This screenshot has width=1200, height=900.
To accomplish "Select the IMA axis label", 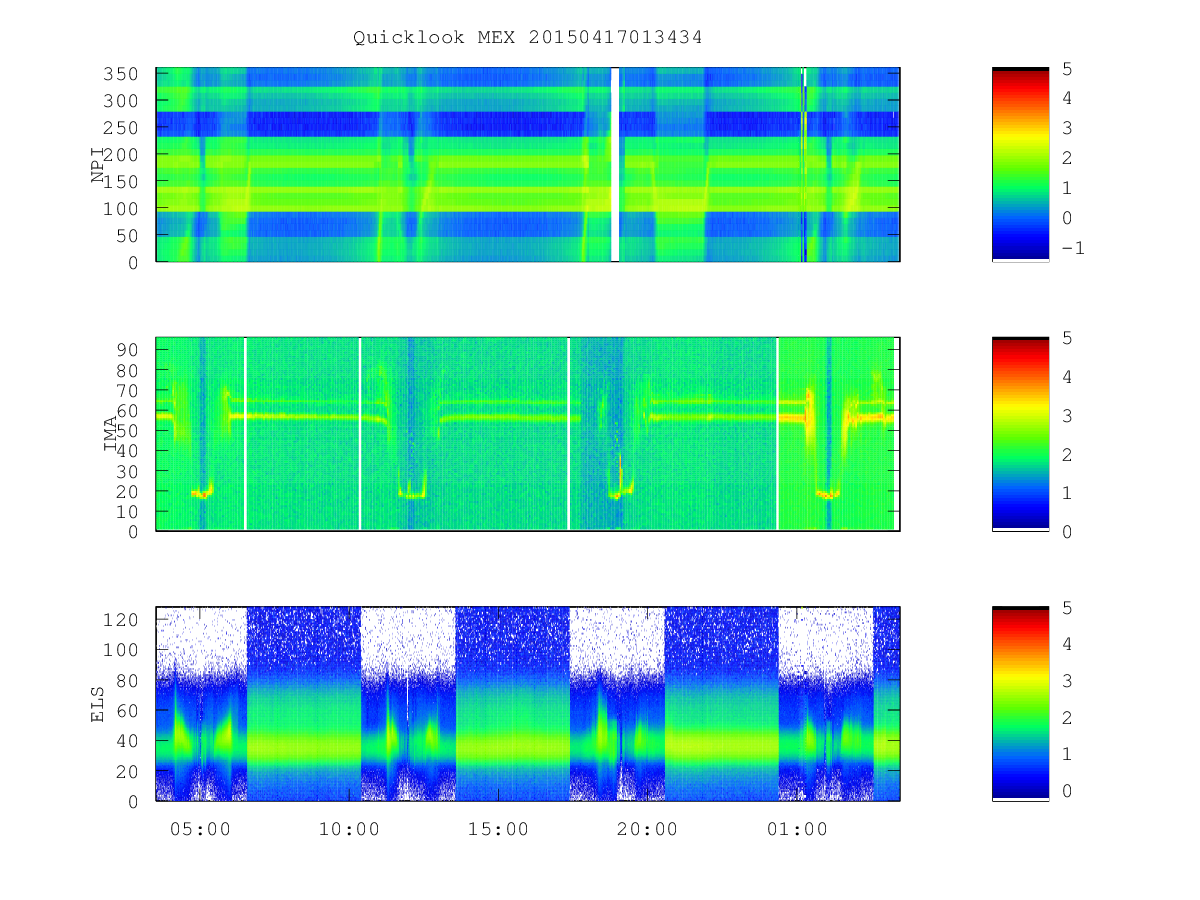I will pos(110,434).
